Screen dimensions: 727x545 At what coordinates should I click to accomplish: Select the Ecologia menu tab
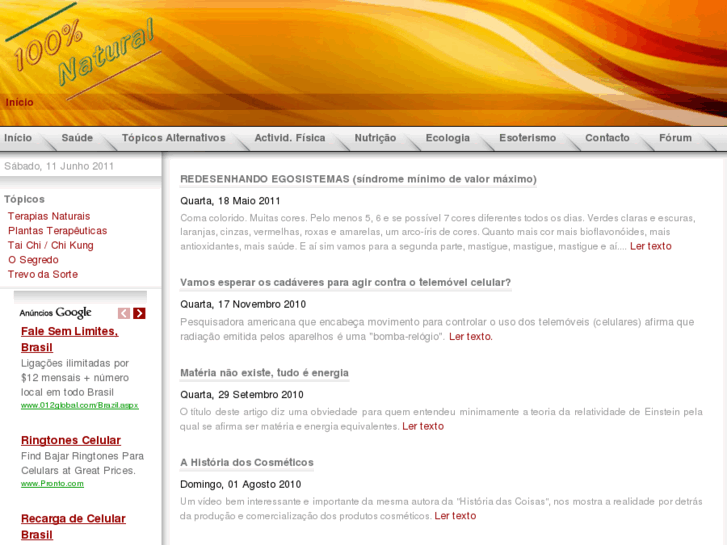(447, 138)
